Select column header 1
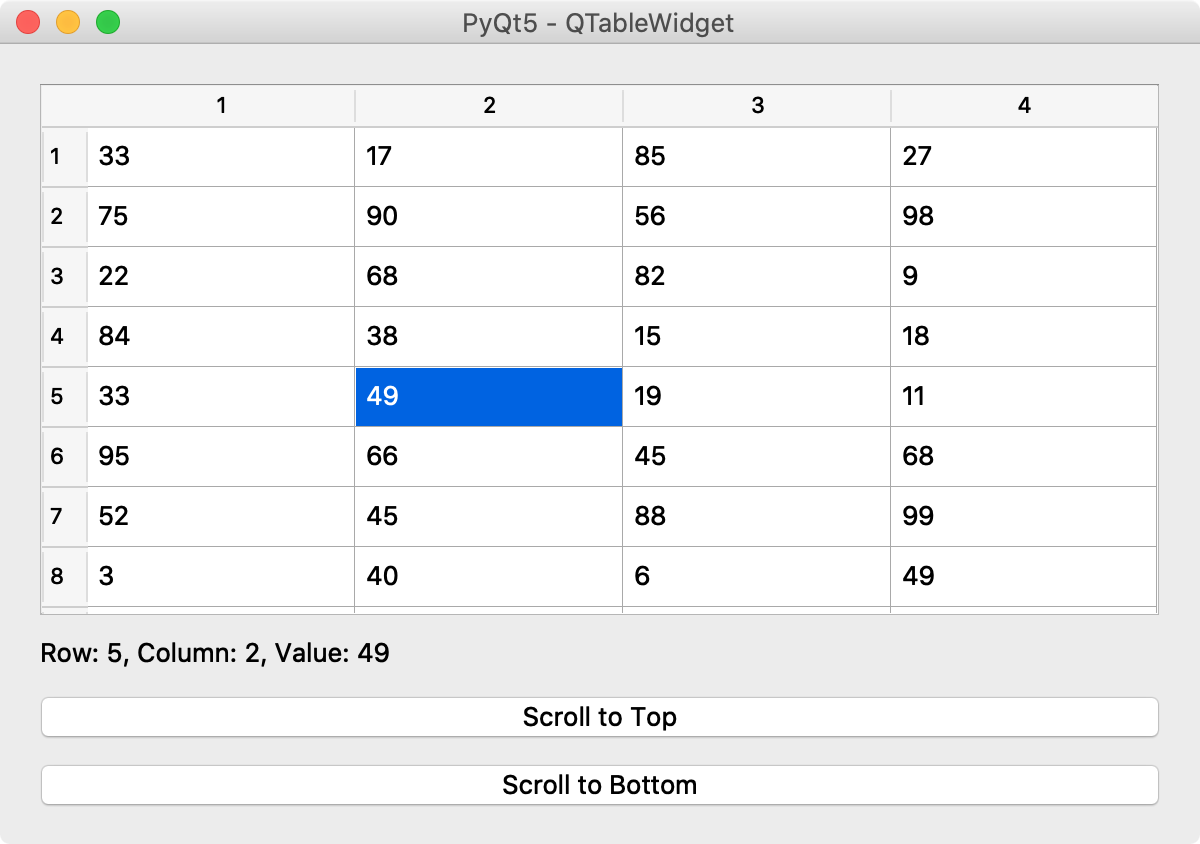This screenshot has height=844, width=1200. point(221,106)
